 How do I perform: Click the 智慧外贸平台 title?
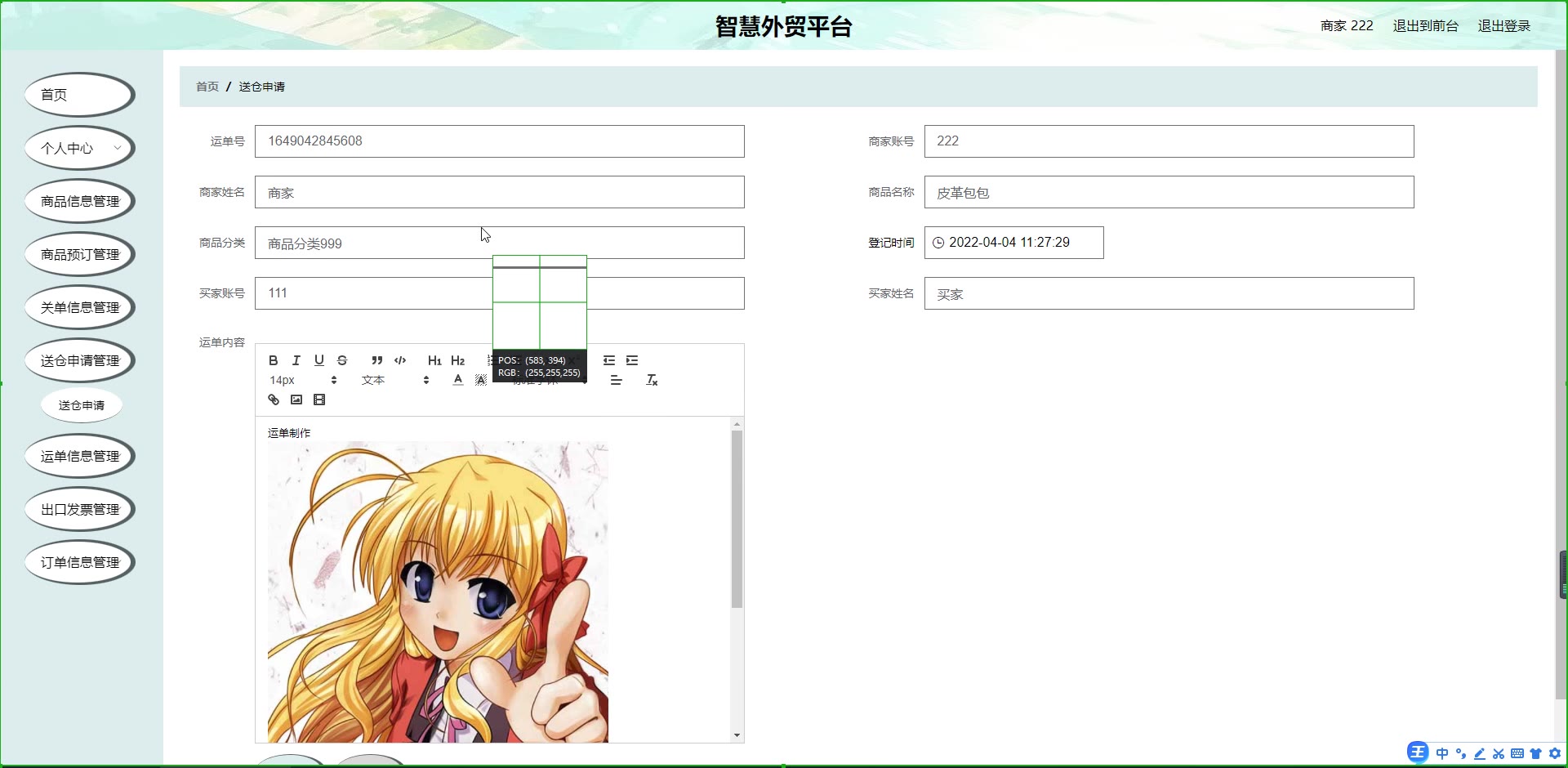[784, 26]
